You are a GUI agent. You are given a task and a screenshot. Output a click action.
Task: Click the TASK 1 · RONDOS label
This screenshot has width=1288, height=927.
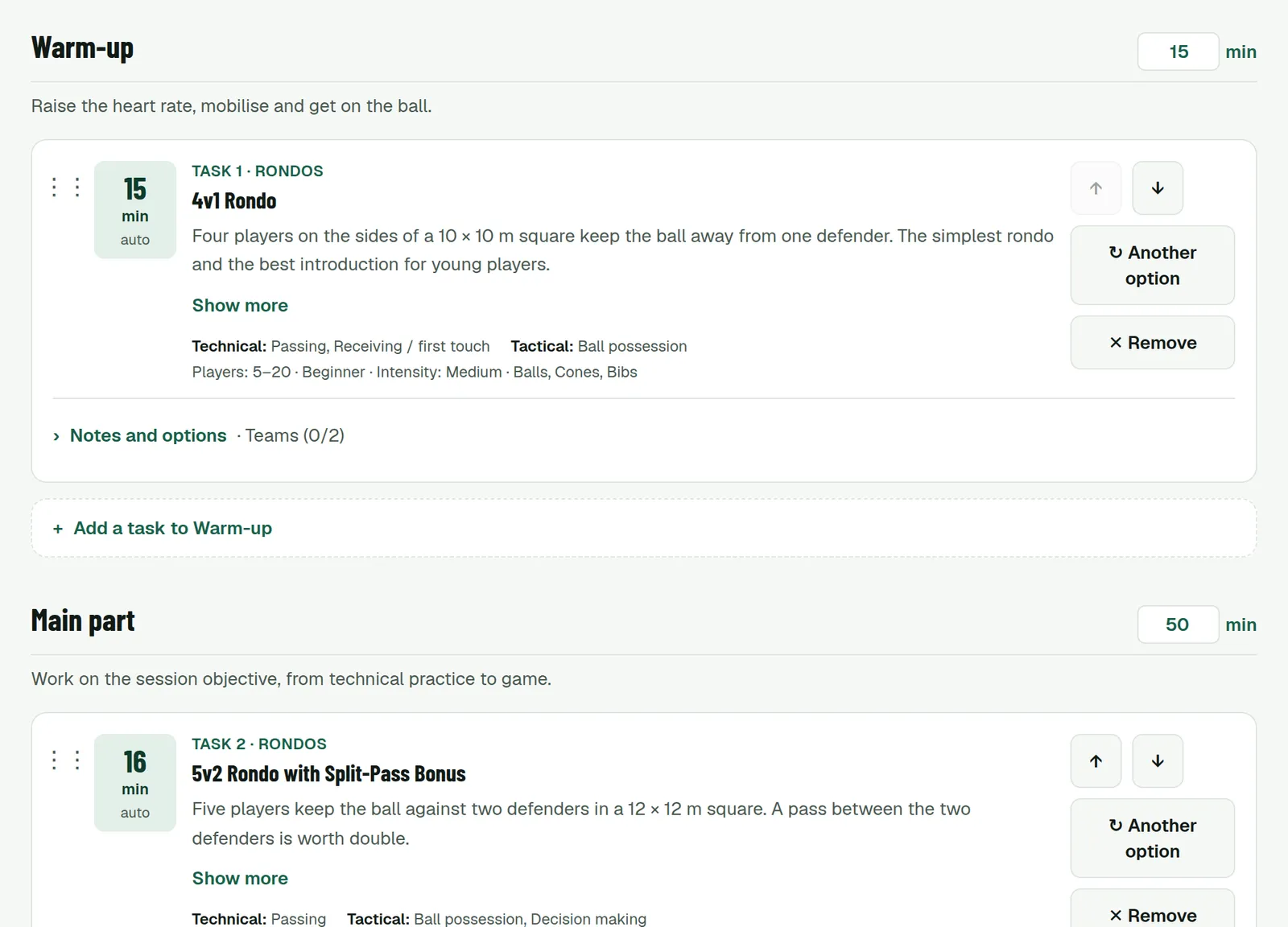click(258, 171)
